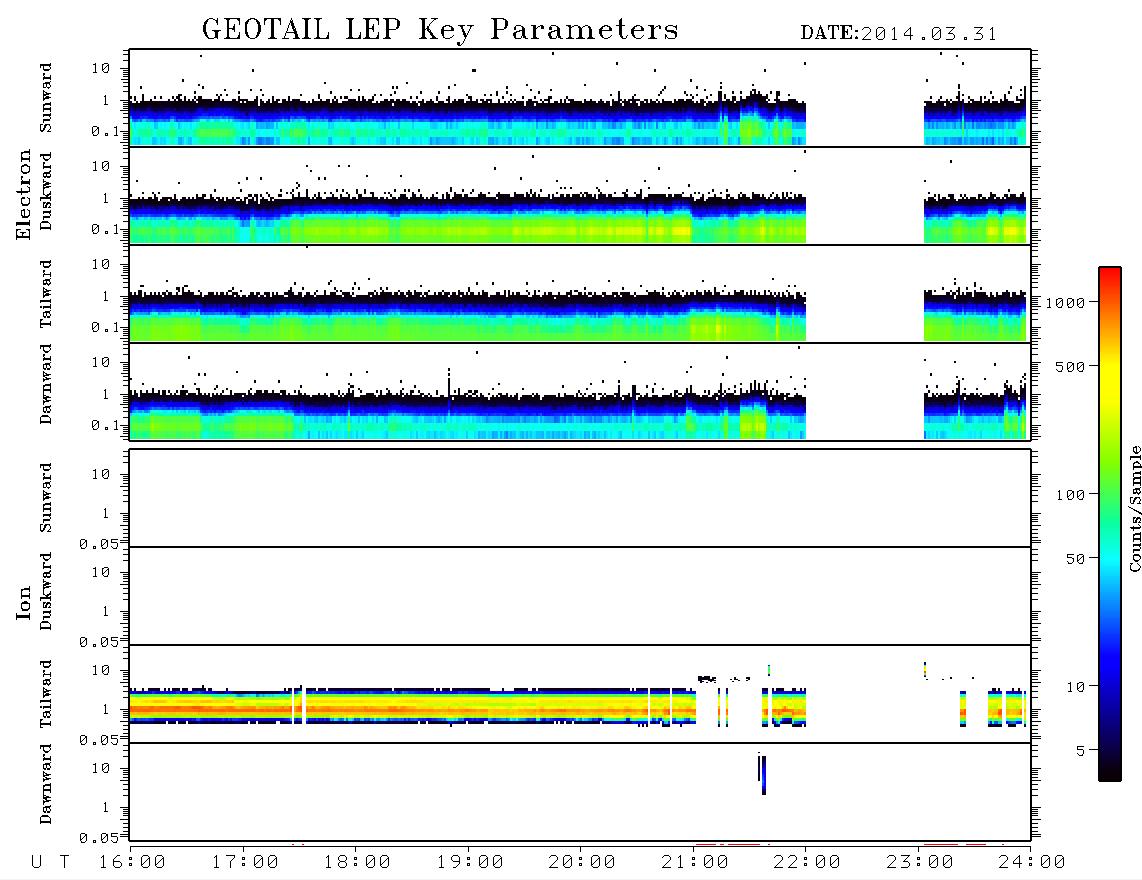Click the '0.05' tick of Ion Dawnward panel
1142x880 pixels.
[98, 838]
